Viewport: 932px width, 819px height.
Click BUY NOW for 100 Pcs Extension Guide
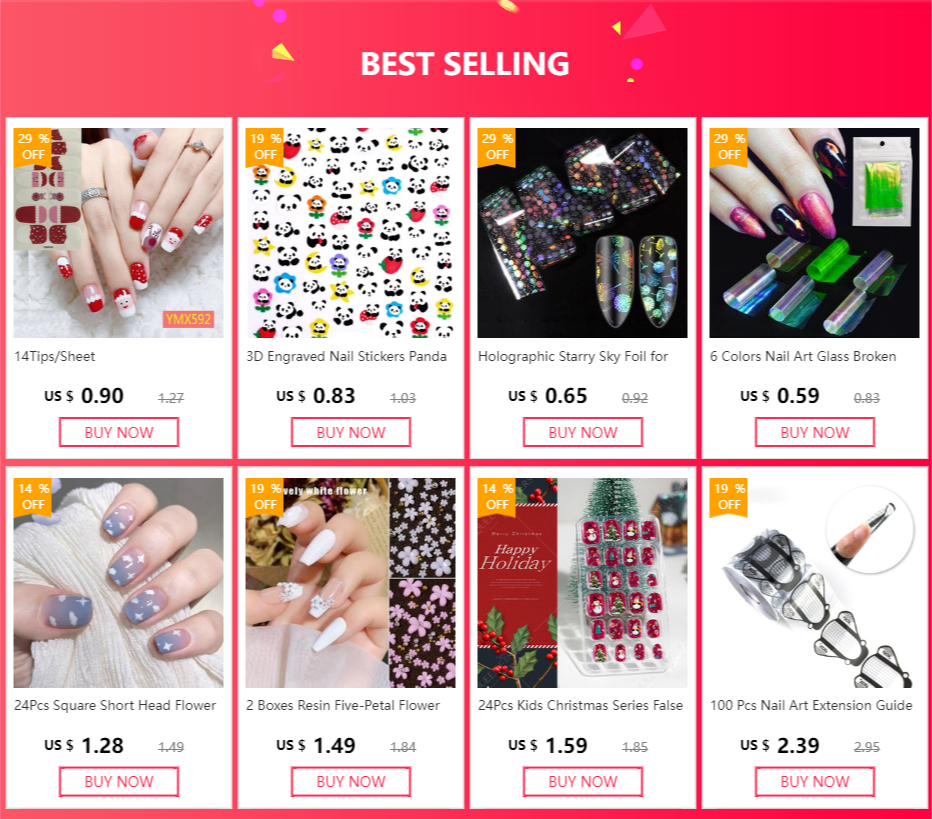[x=814, y=782]
